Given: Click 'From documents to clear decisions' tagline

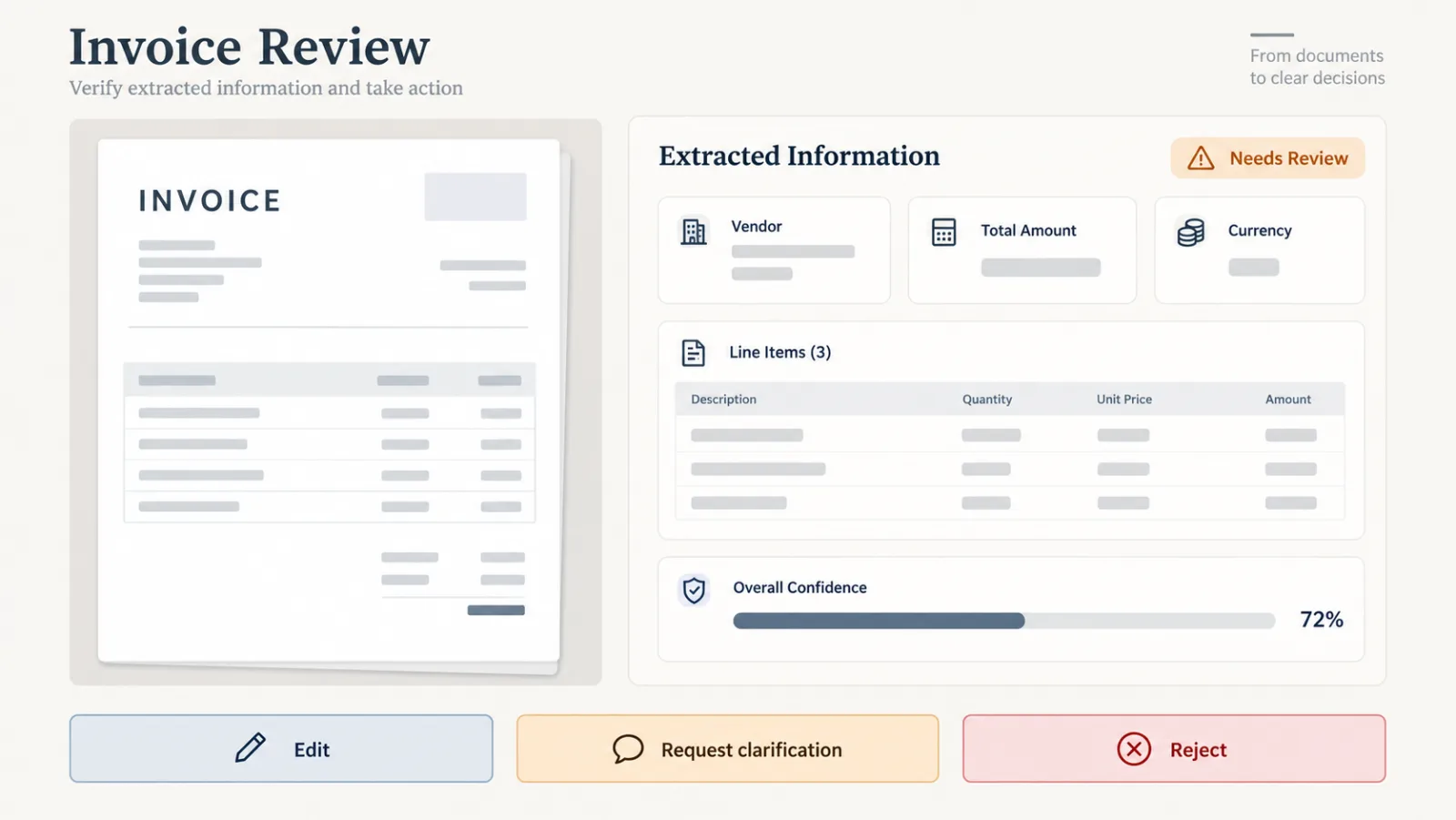Looking at the screenshot, I should pos(1317,66).
